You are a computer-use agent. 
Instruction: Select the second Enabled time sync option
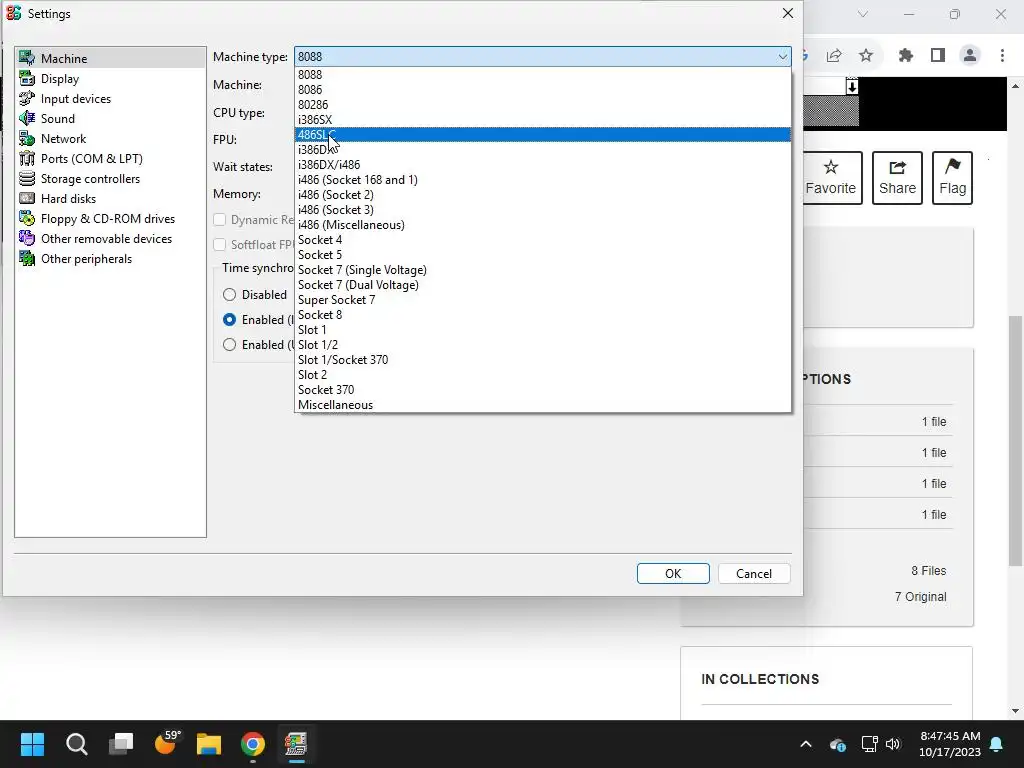pos(229,344)
